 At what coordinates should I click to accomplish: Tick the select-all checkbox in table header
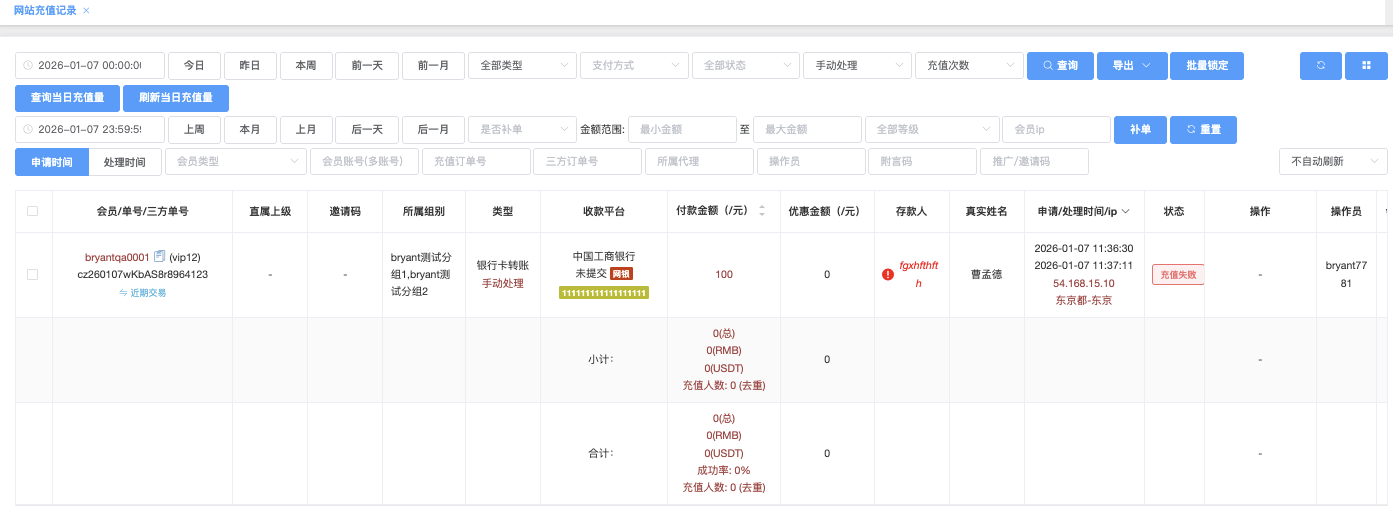(x=33, y=211)
